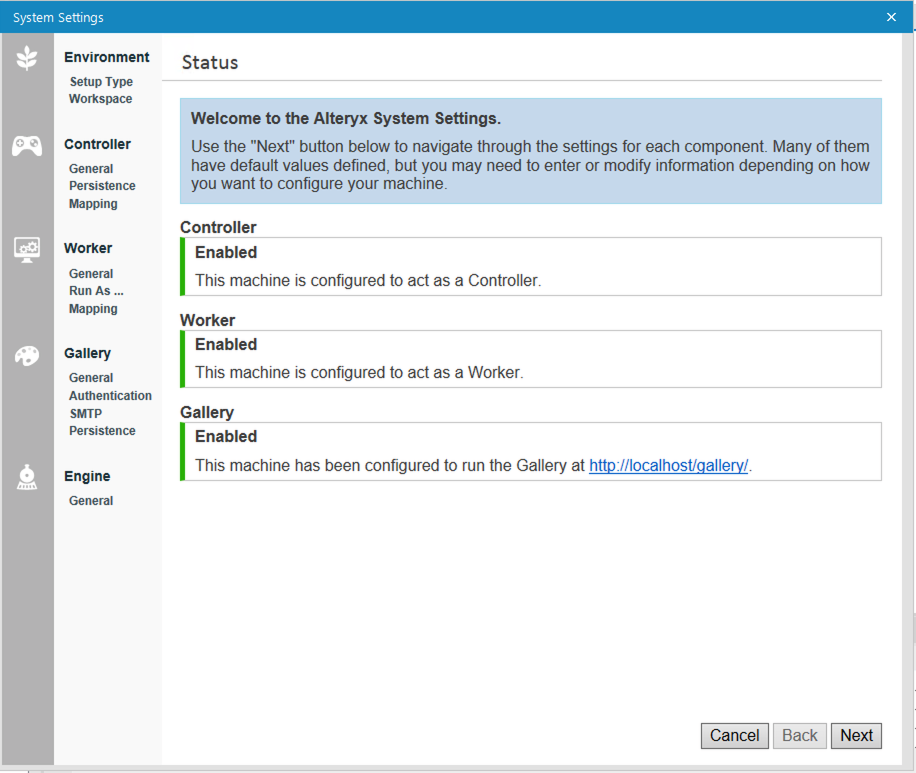
Task: Cancel the System Settings wizard
Action: click(734, 735)
